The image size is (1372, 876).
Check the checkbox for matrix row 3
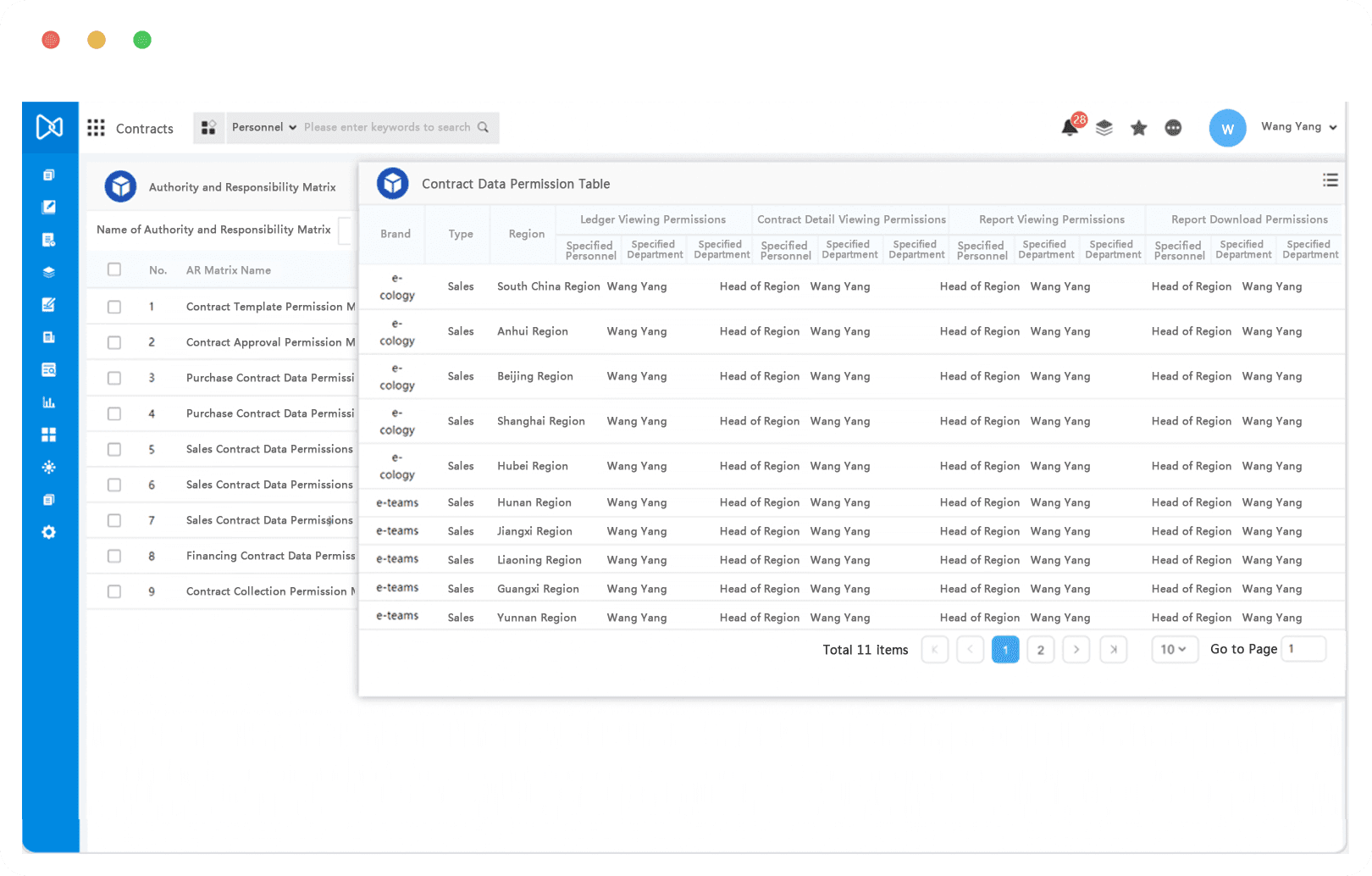tap(114, 378)
